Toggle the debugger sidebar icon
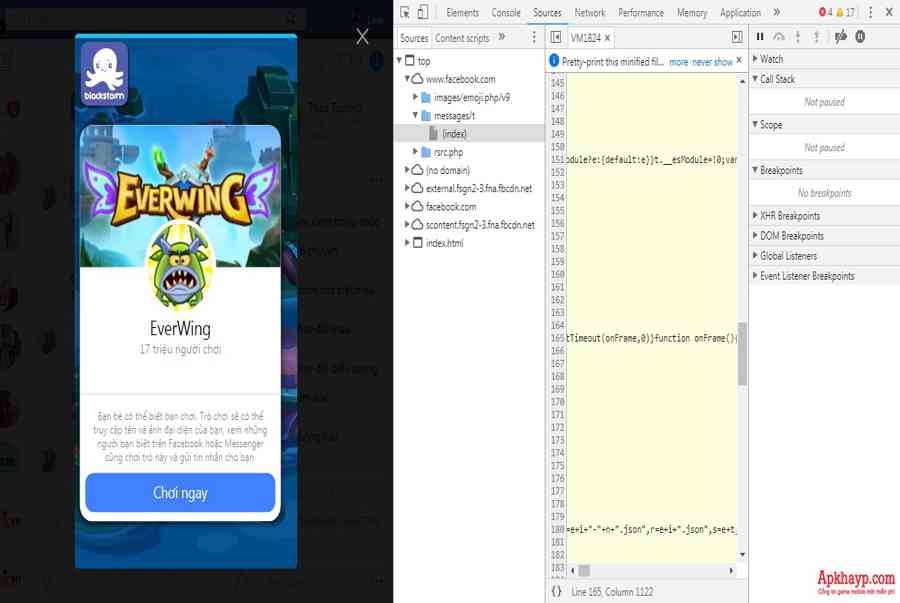 737,37
